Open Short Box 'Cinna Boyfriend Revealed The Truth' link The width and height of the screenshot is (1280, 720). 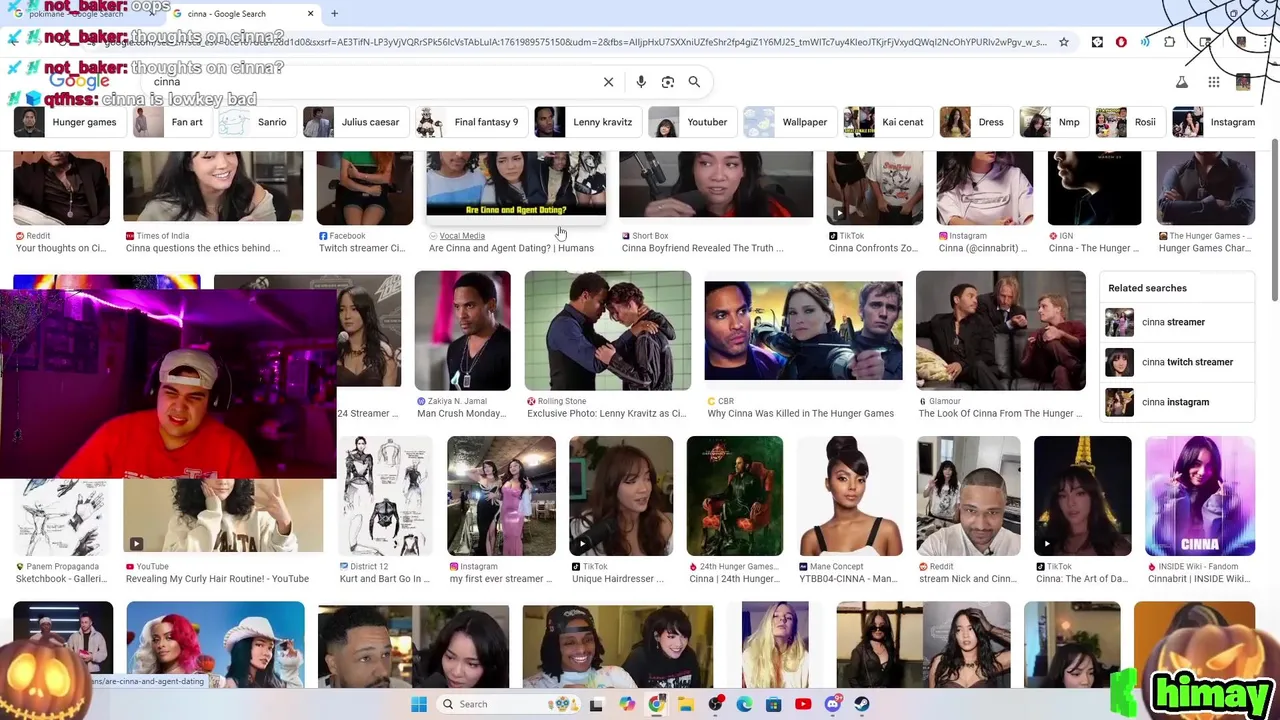tap(702, 248)
